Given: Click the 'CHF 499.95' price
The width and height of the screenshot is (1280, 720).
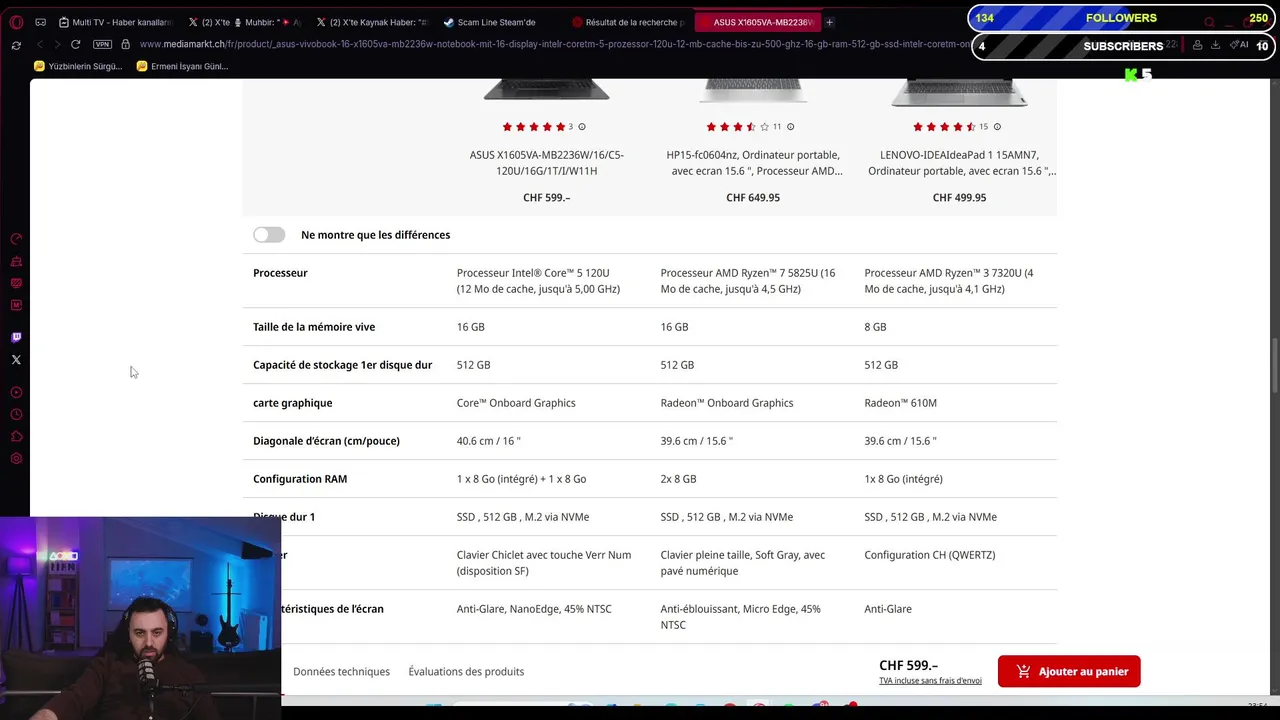Looking at the screenshot, I should click(x=959, y=197).
